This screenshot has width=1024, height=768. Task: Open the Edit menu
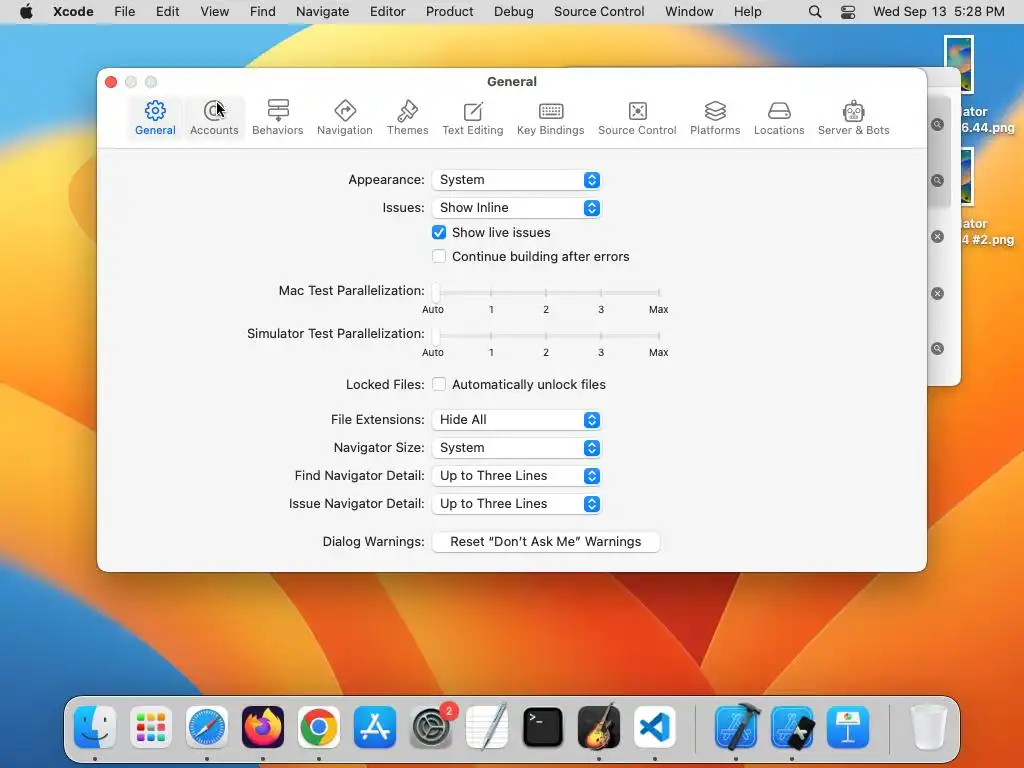point(167,12)
